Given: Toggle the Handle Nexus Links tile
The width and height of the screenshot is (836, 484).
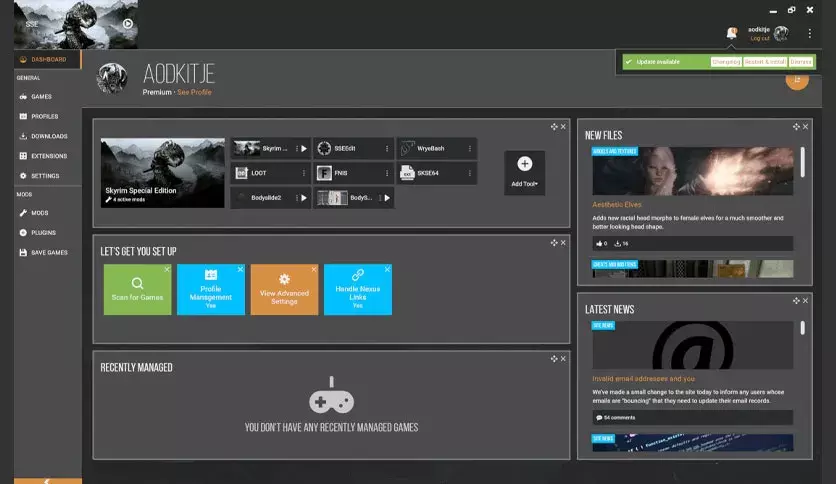Looking at the screenshot, I should pyautogui.click(x=358, y=289).
